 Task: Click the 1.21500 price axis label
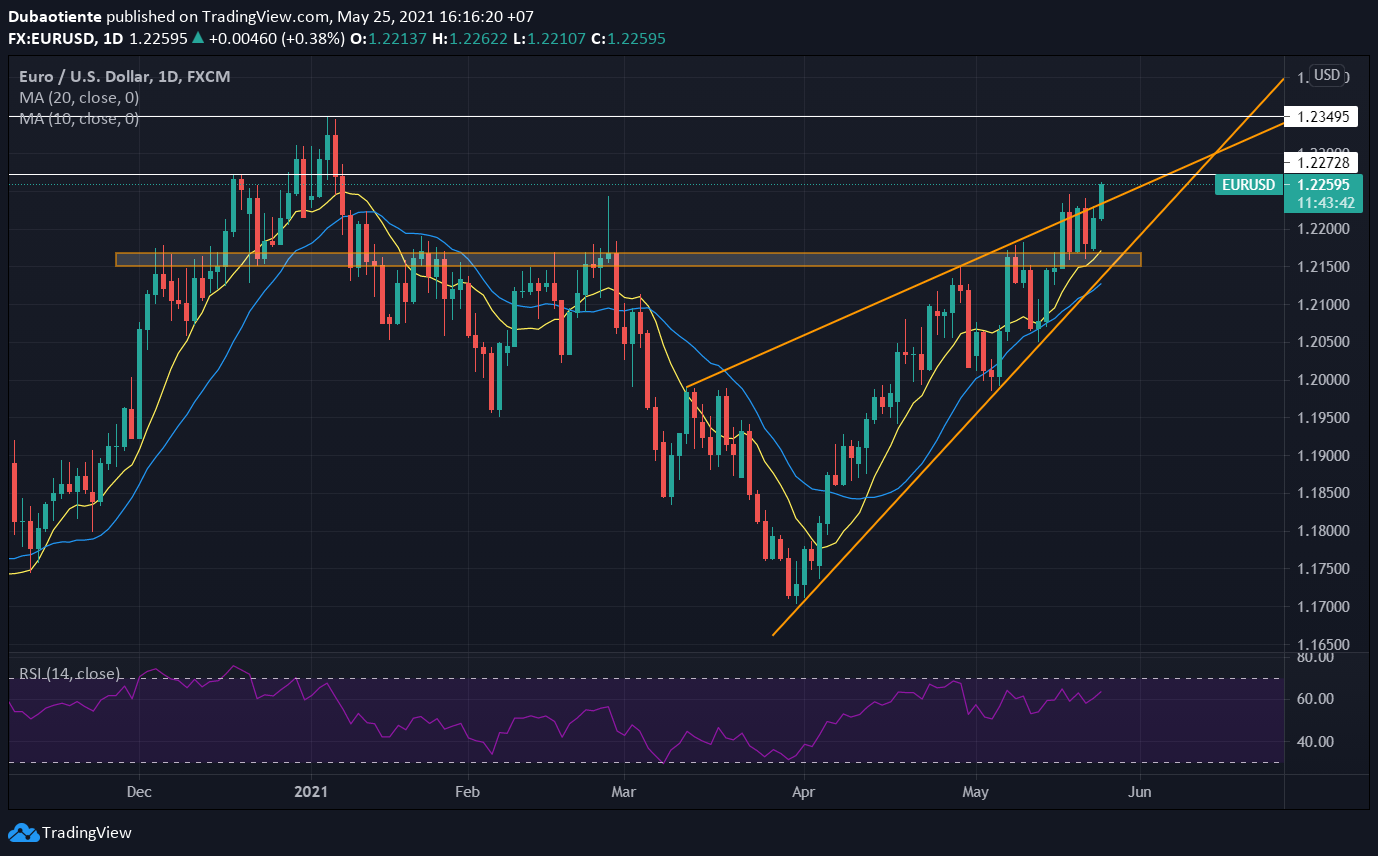(x=1321, y=267)
